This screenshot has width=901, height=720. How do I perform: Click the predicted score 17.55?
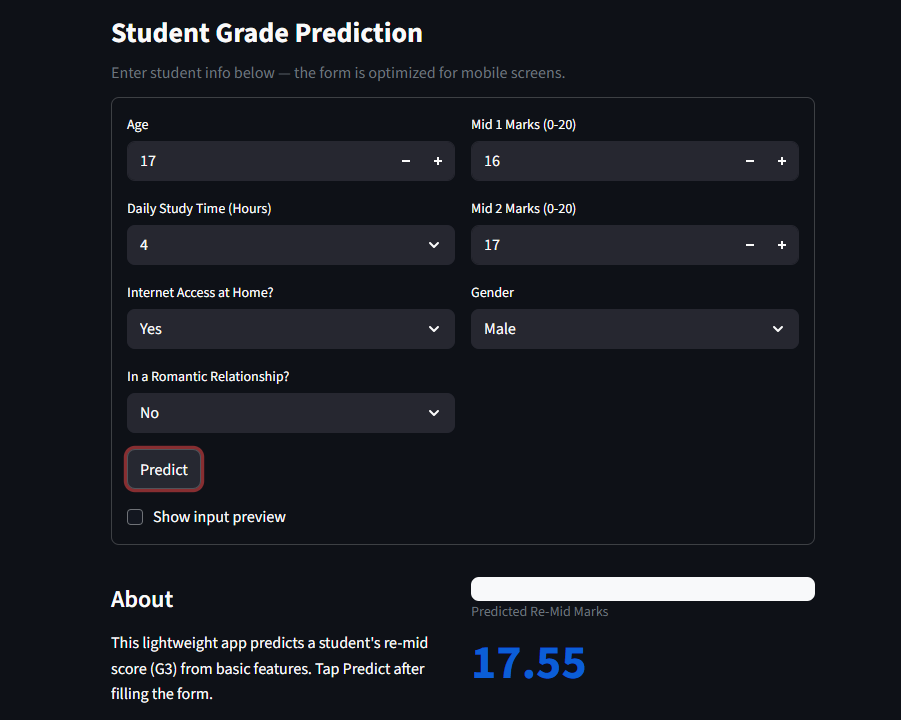(528, 663)
